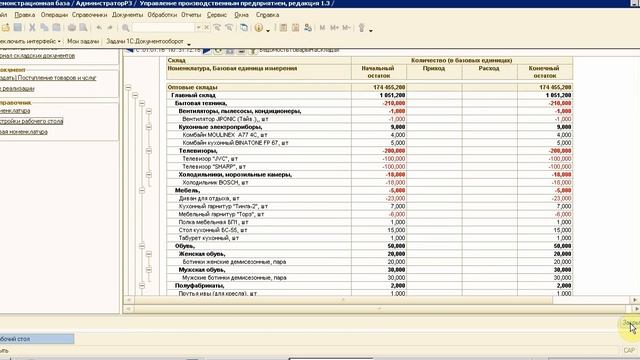
Task: Open the Обработки menu
Action: pos(162,15)
